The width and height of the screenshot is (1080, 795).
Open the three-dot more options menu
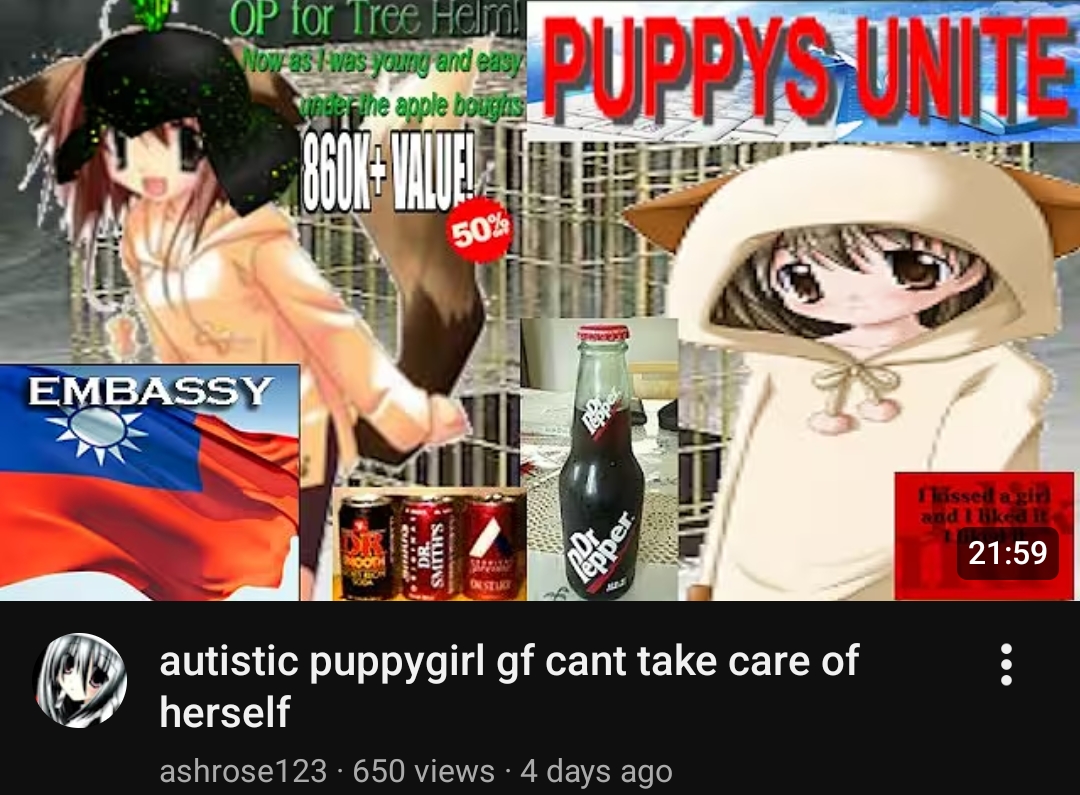[1006, 665]
